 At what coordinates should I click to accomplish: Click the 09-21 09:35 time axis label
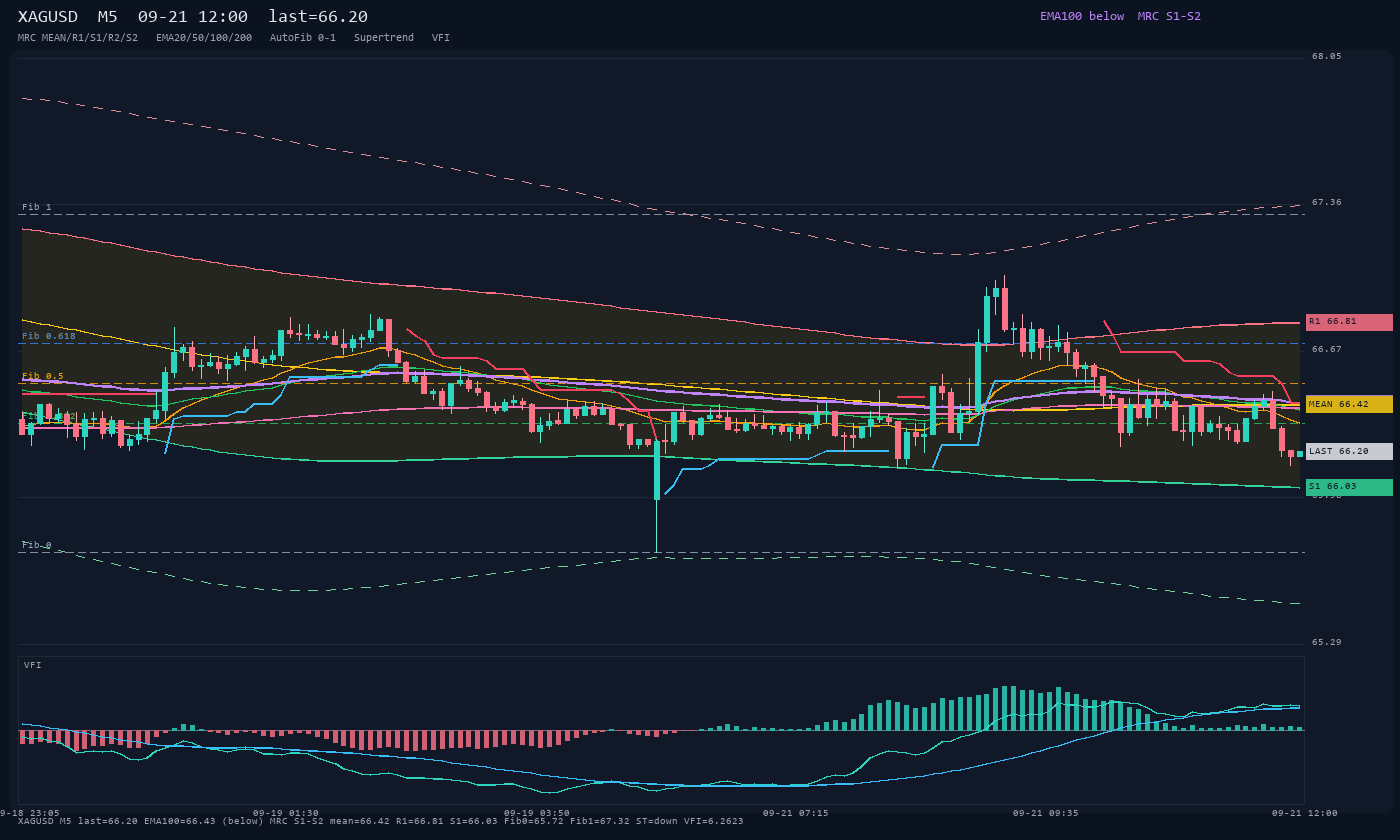tap(1046, 813)
